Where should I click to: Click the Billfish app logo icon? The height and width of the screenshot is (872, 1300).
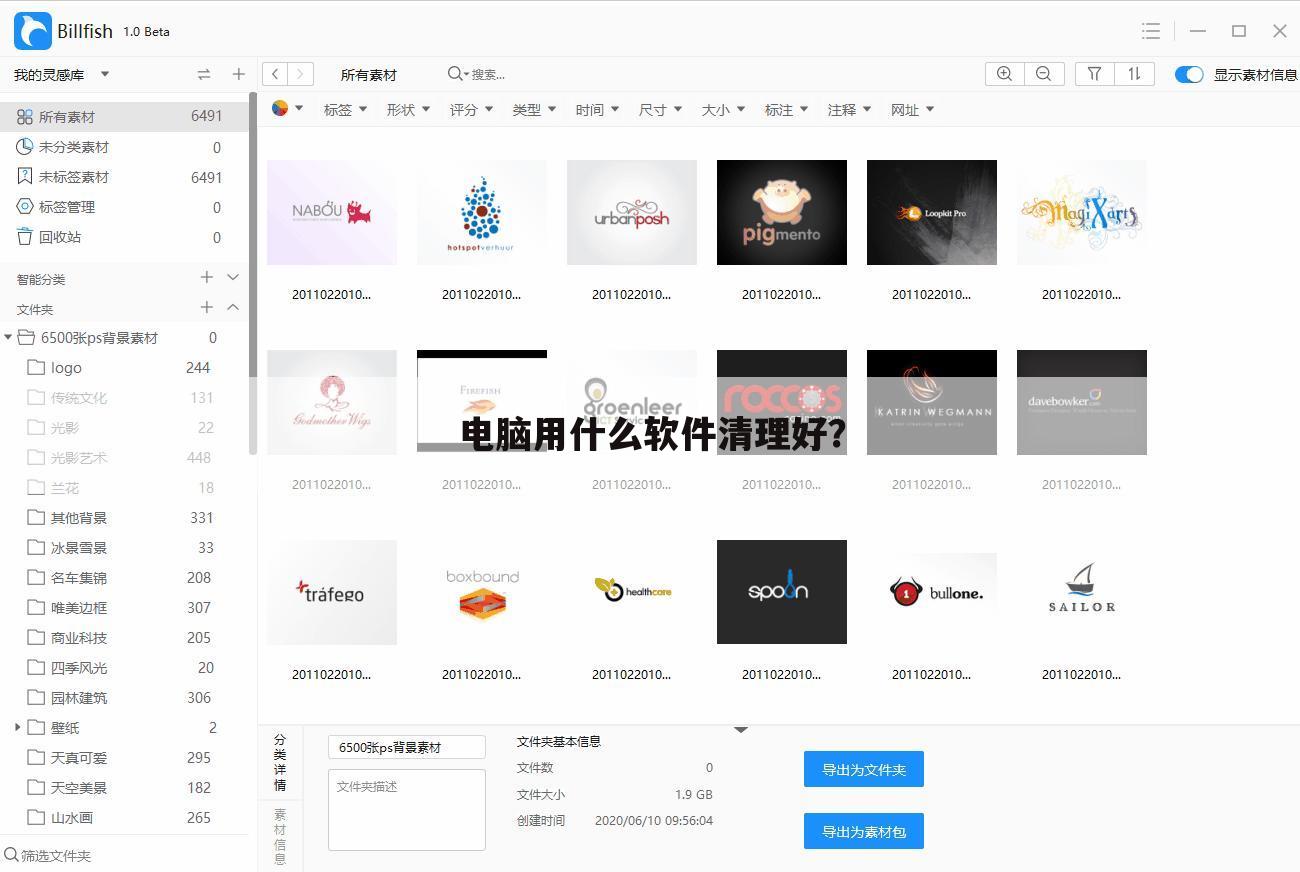32,31
